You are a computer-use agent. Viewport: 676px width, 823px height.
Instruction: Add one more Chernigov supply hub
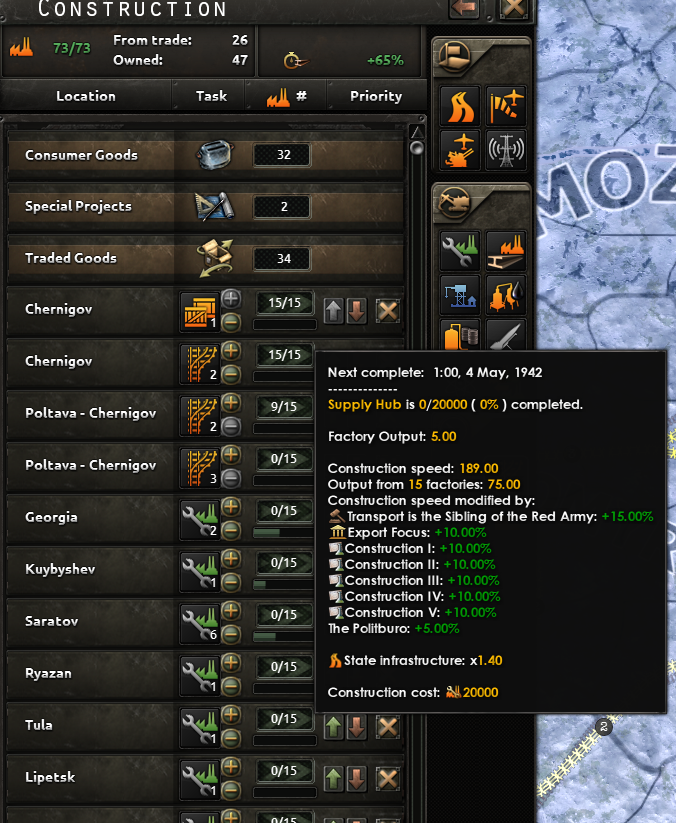click(231, 299)
